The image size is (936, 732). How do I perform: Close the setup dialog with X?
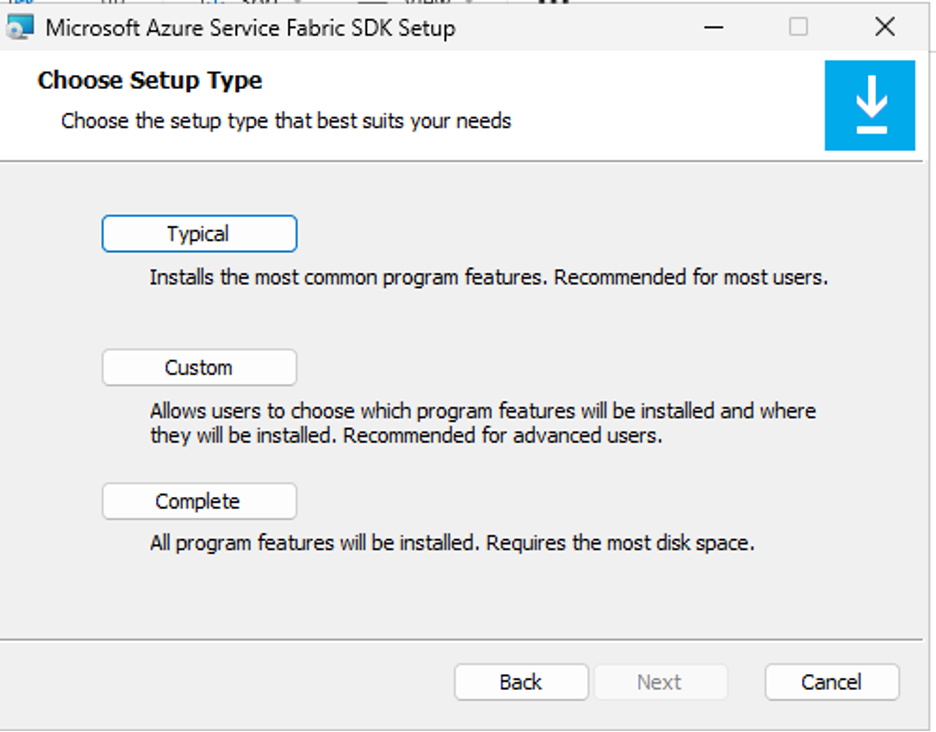pos(885,27)
